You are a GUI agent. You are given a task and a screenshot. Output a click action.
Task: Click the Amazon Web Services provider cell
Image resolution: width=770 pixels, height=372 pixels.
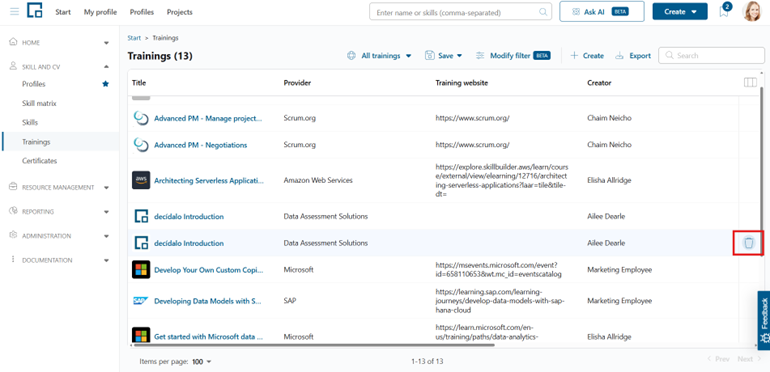pos(318,180)
